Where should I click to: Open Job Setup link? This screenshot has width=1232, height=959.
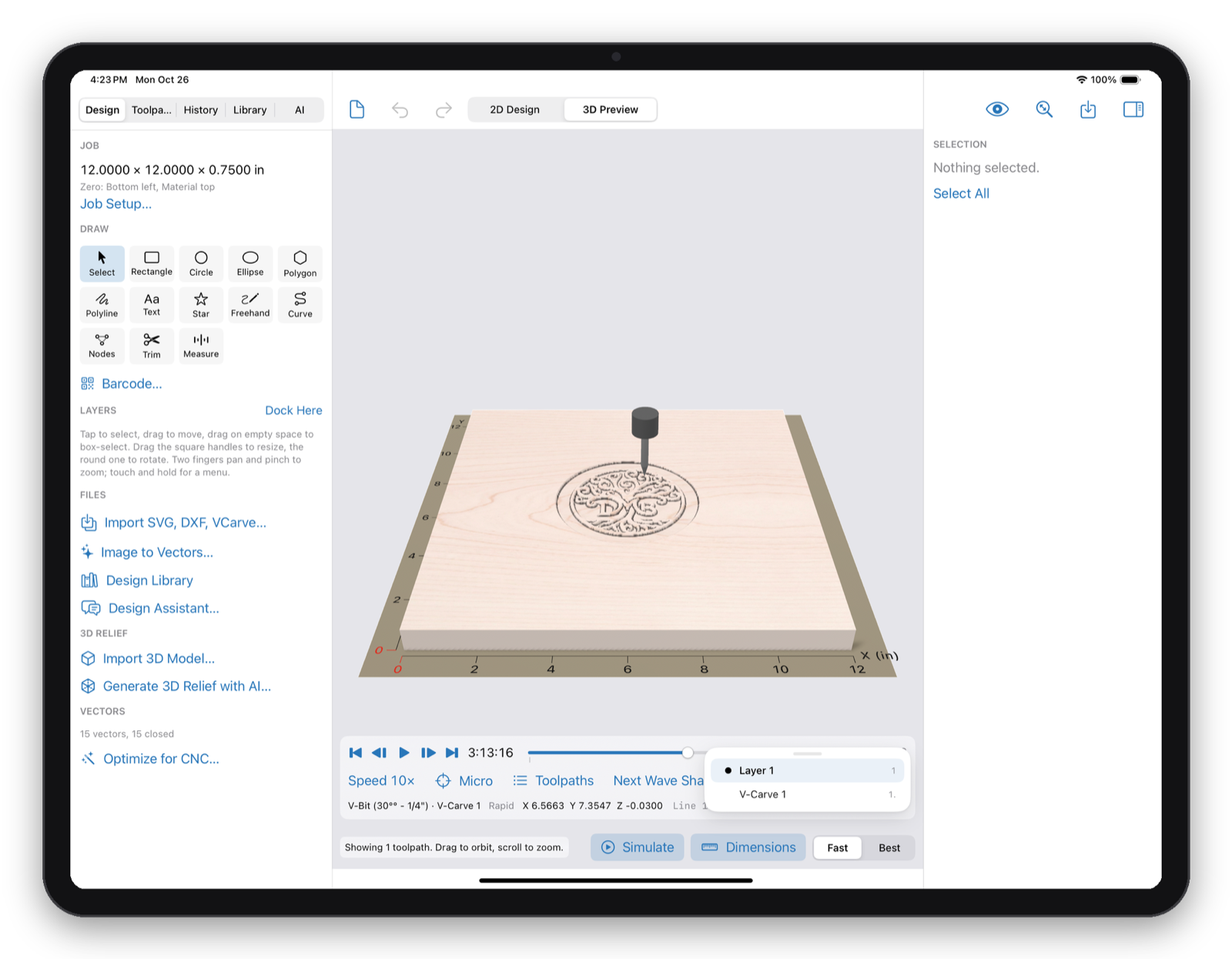(x=116, y=204)
